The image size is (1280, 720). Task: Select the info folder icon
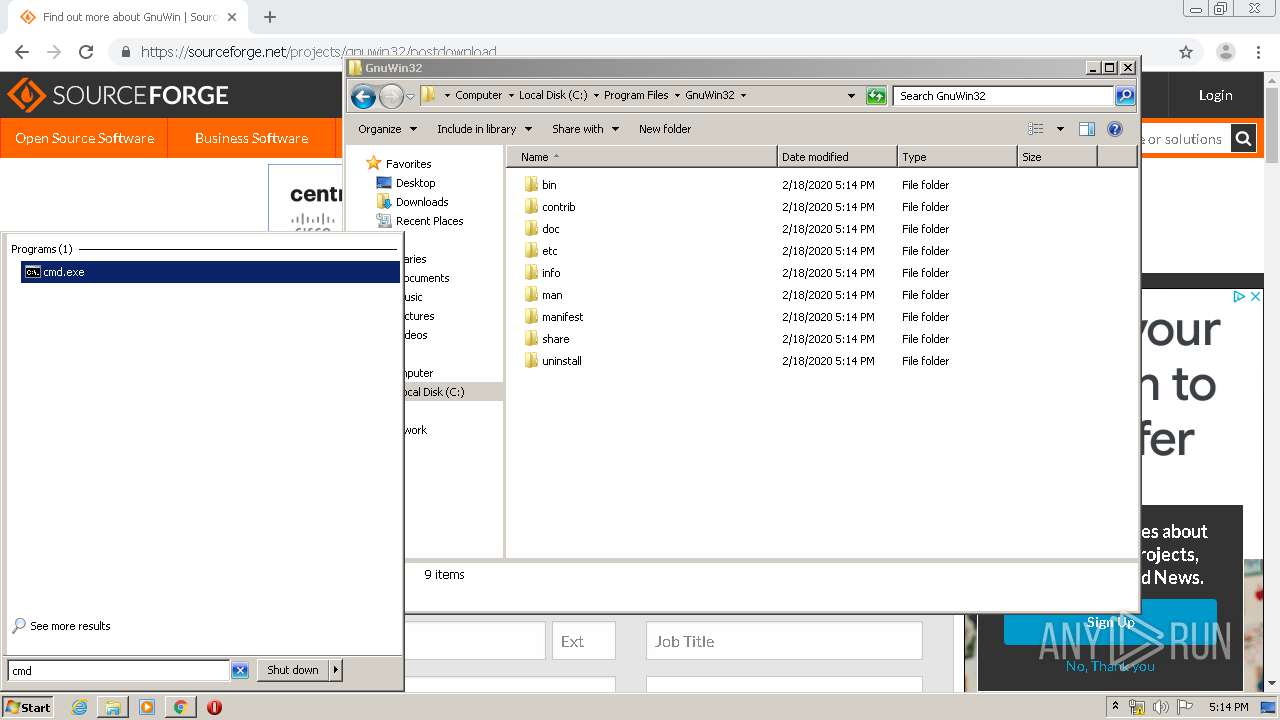click(531, 273)
